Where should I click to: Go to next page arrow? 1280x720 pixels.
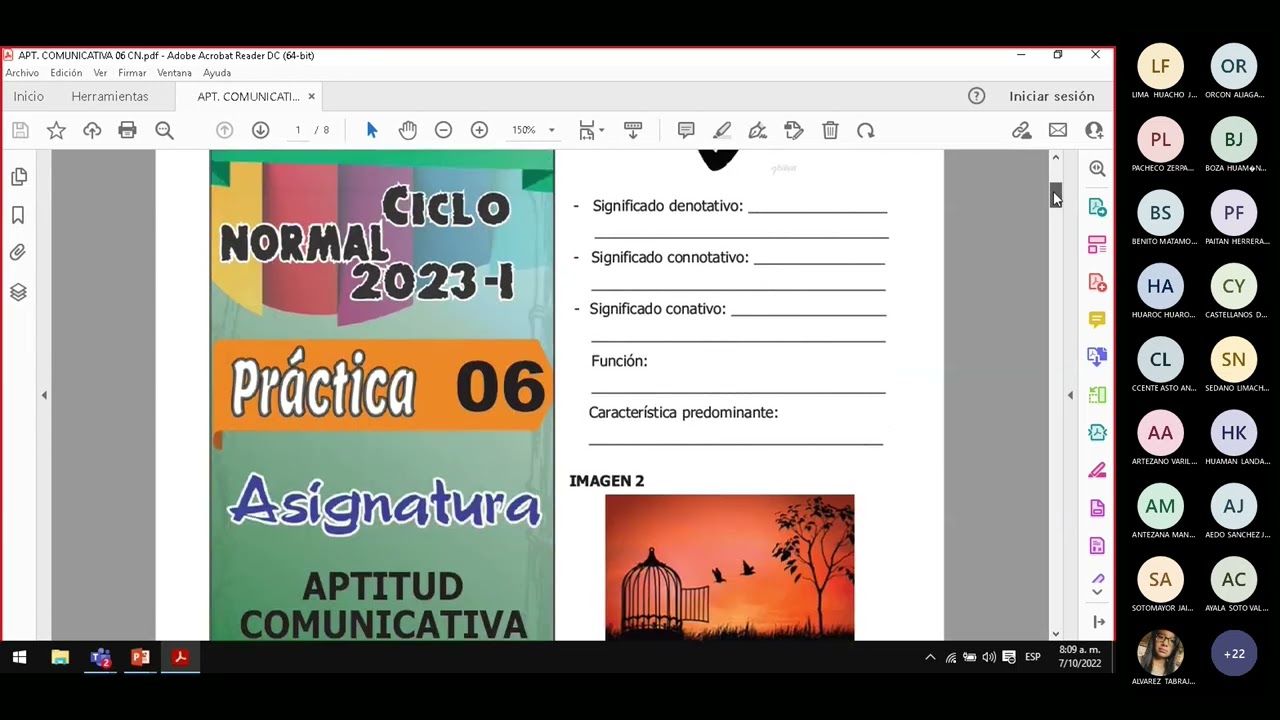260,130
